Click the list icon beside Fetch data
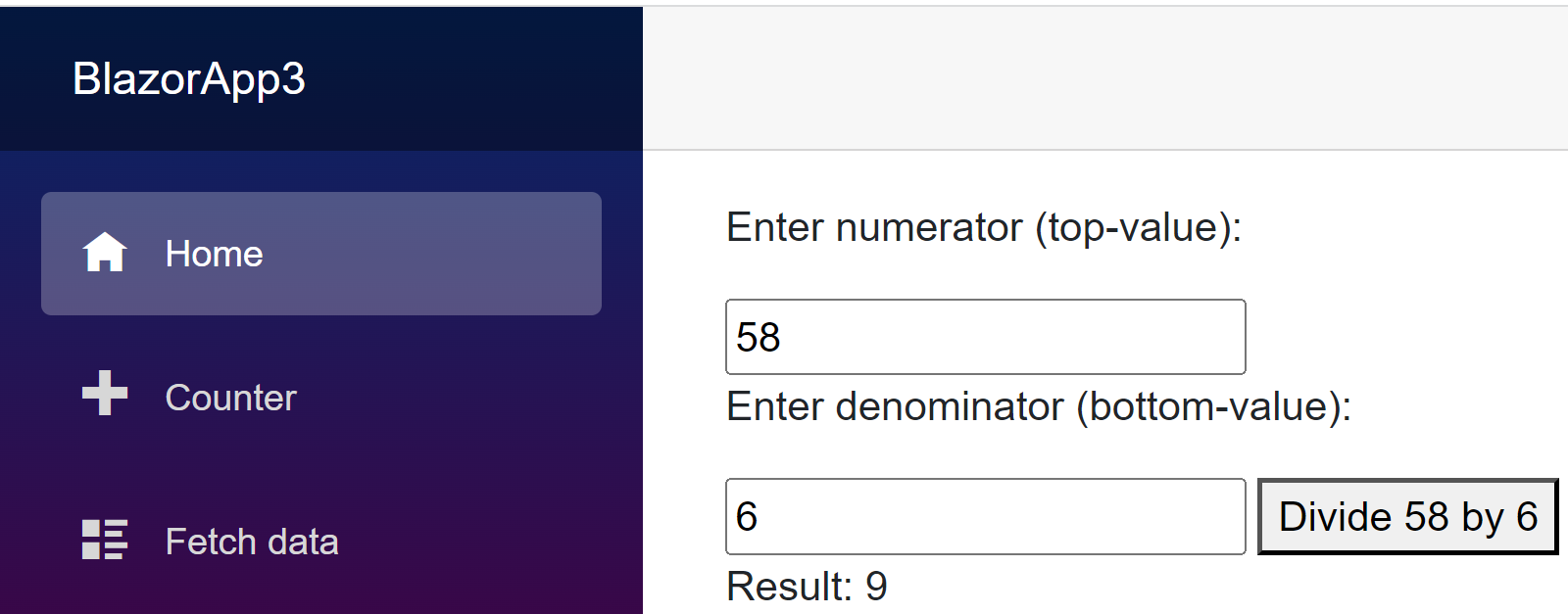The width and height of the screenshot is (1568, 614). tap(104, 540)
